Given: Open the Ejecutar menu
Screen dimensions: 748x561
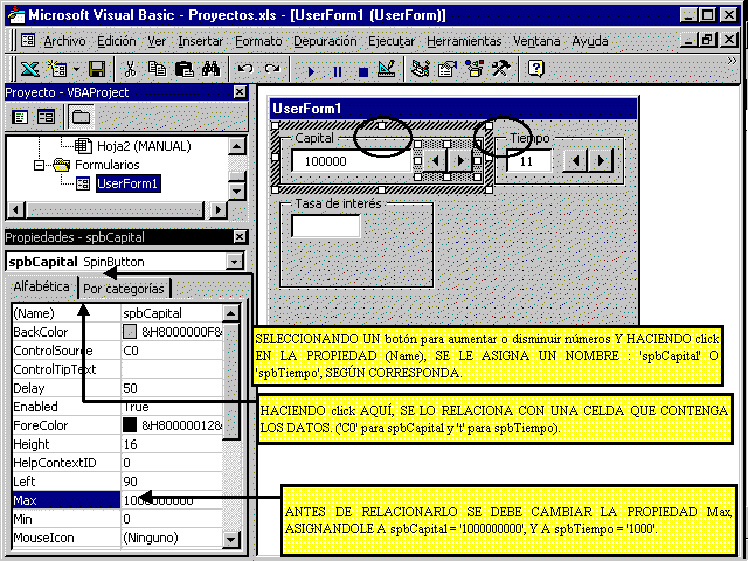Looking at the screenshot, I should [391, 42].
